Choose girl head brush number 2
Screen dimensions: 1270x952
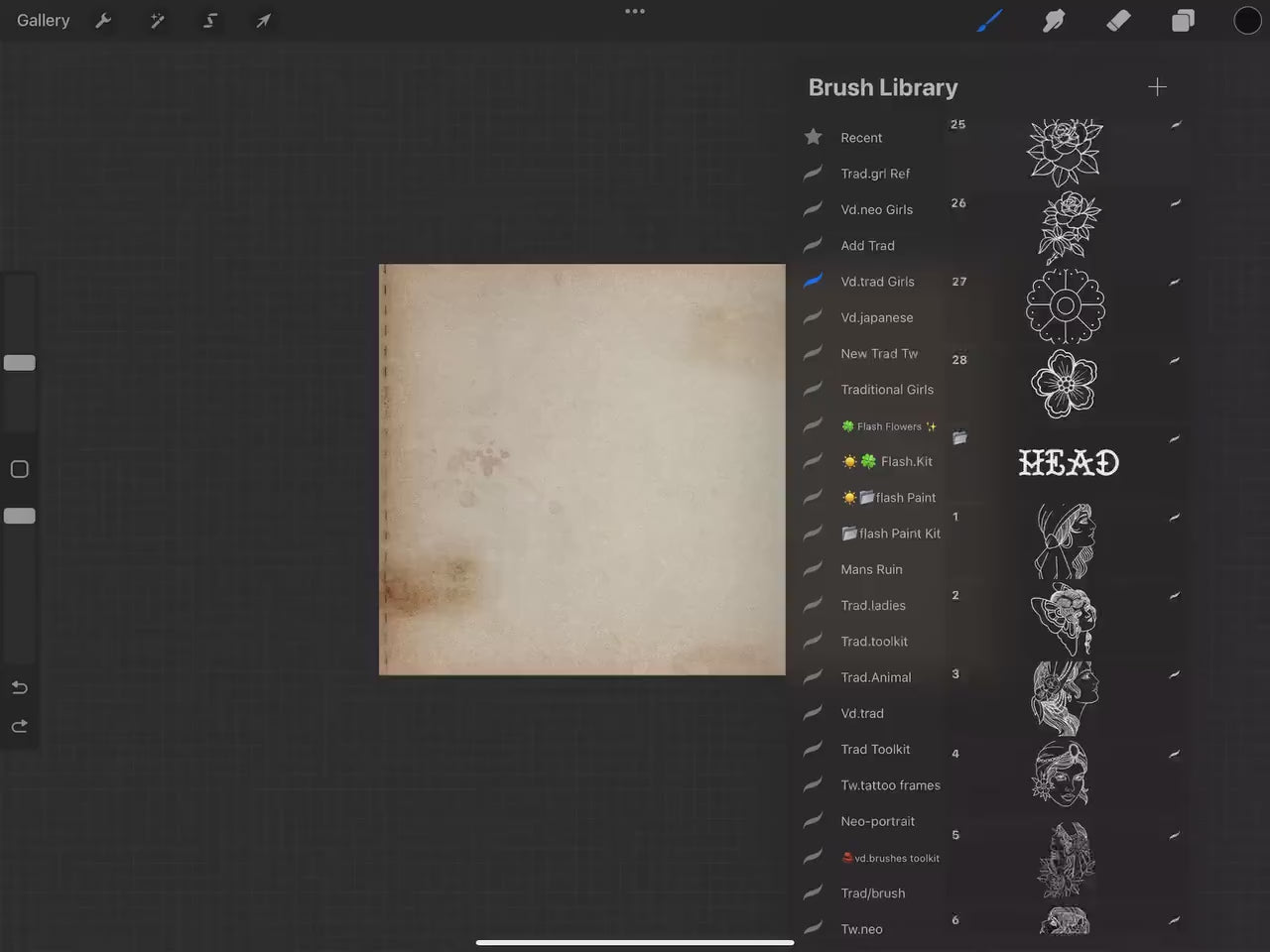coord(1066,621)
